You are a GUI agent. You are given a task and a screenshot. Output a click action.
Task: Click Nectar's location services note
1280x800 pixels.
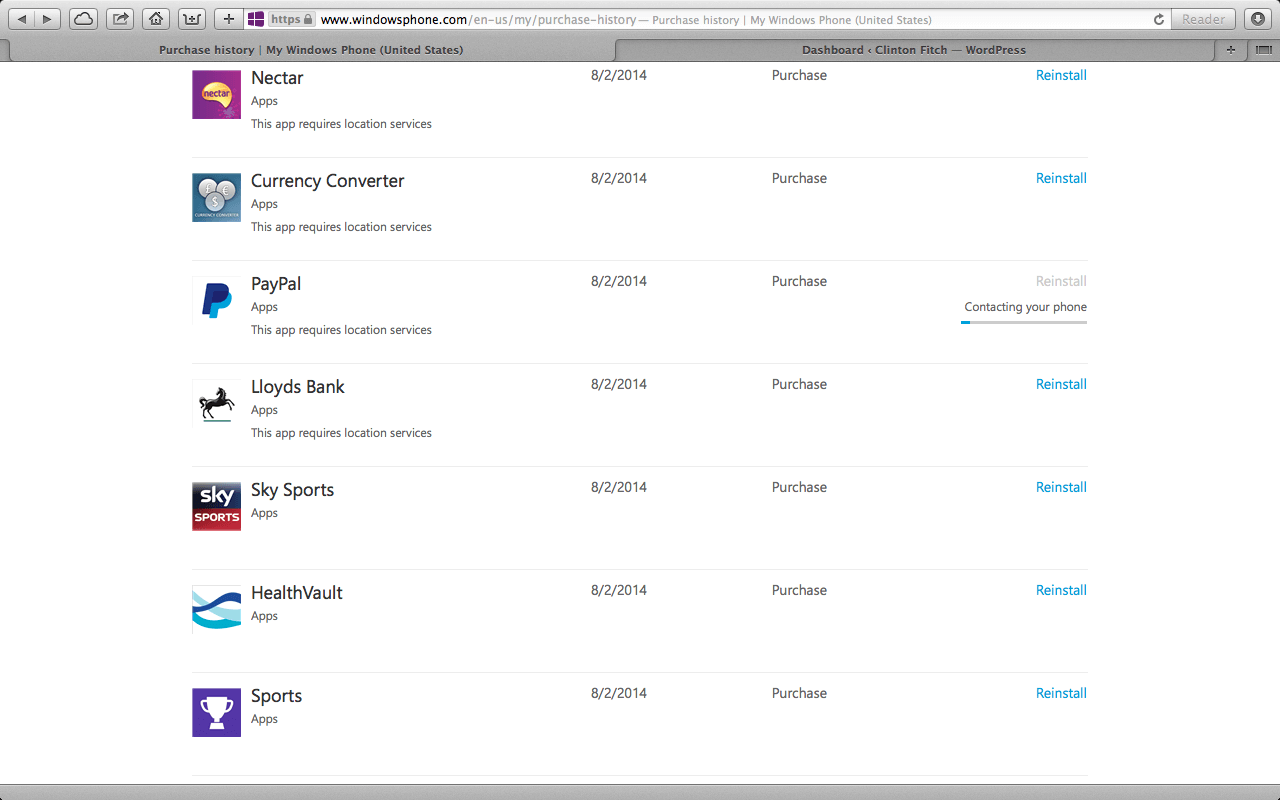[x=341, y=124]
